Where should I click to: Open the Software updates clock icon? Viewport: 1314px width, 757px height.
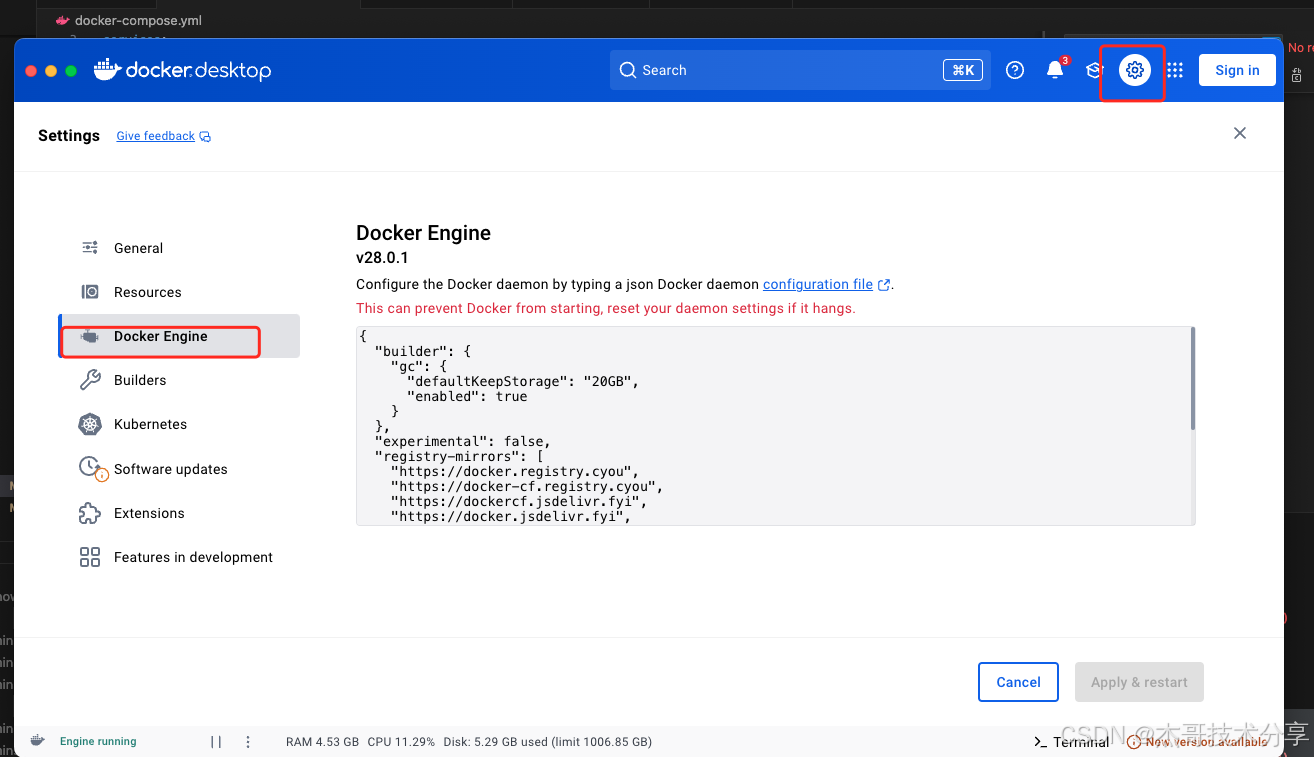click(91, 468)
